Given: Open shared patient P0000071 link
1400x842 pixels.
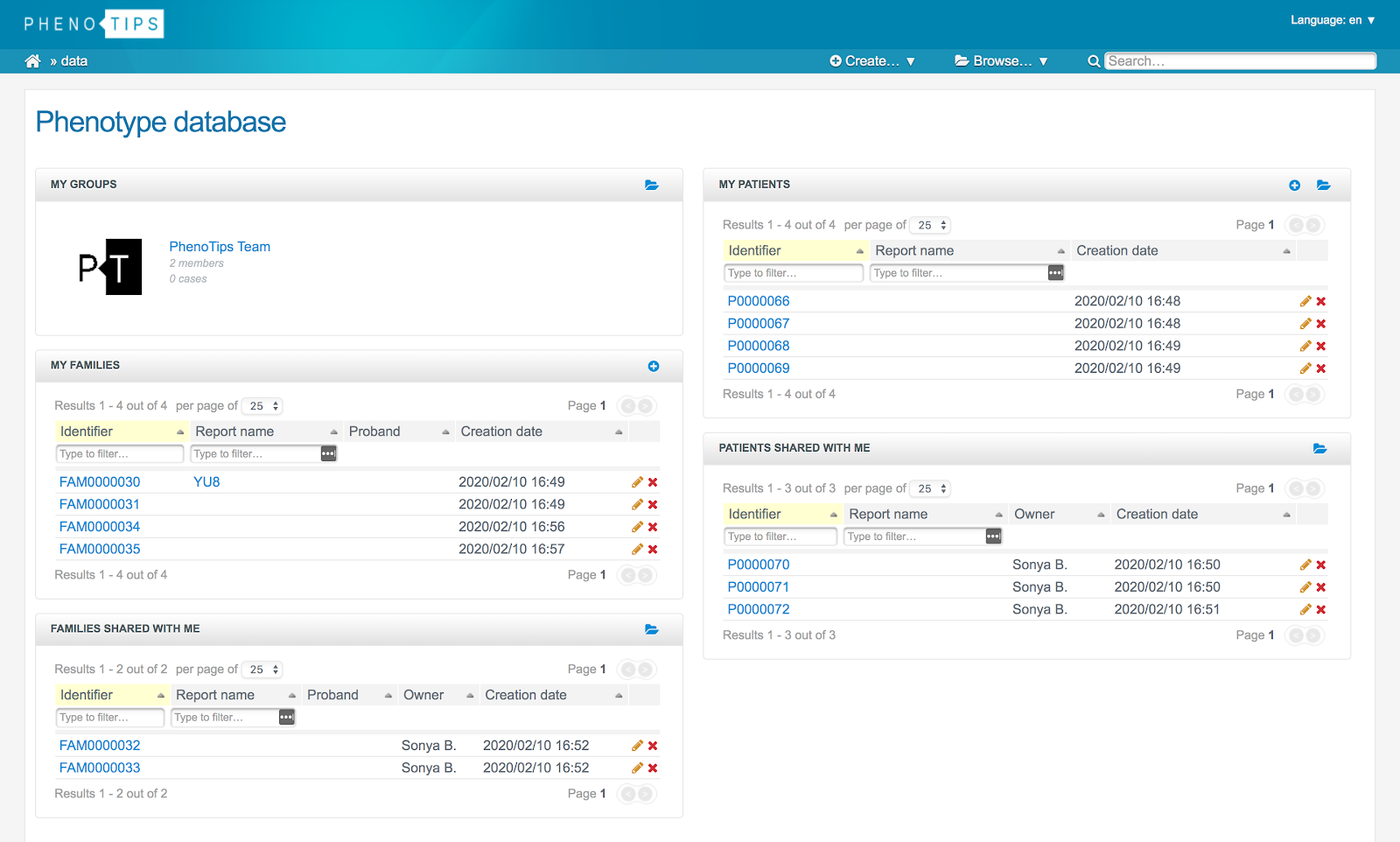Looking at the screenshot, I should 759,587.
